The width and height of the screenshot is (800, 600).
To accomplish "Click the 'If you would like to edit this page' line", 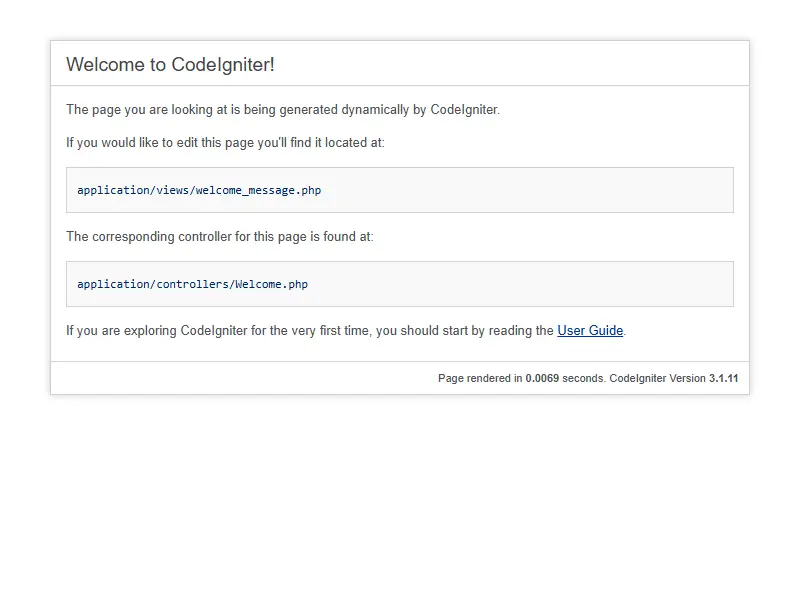I will click(x=225, y=142).
